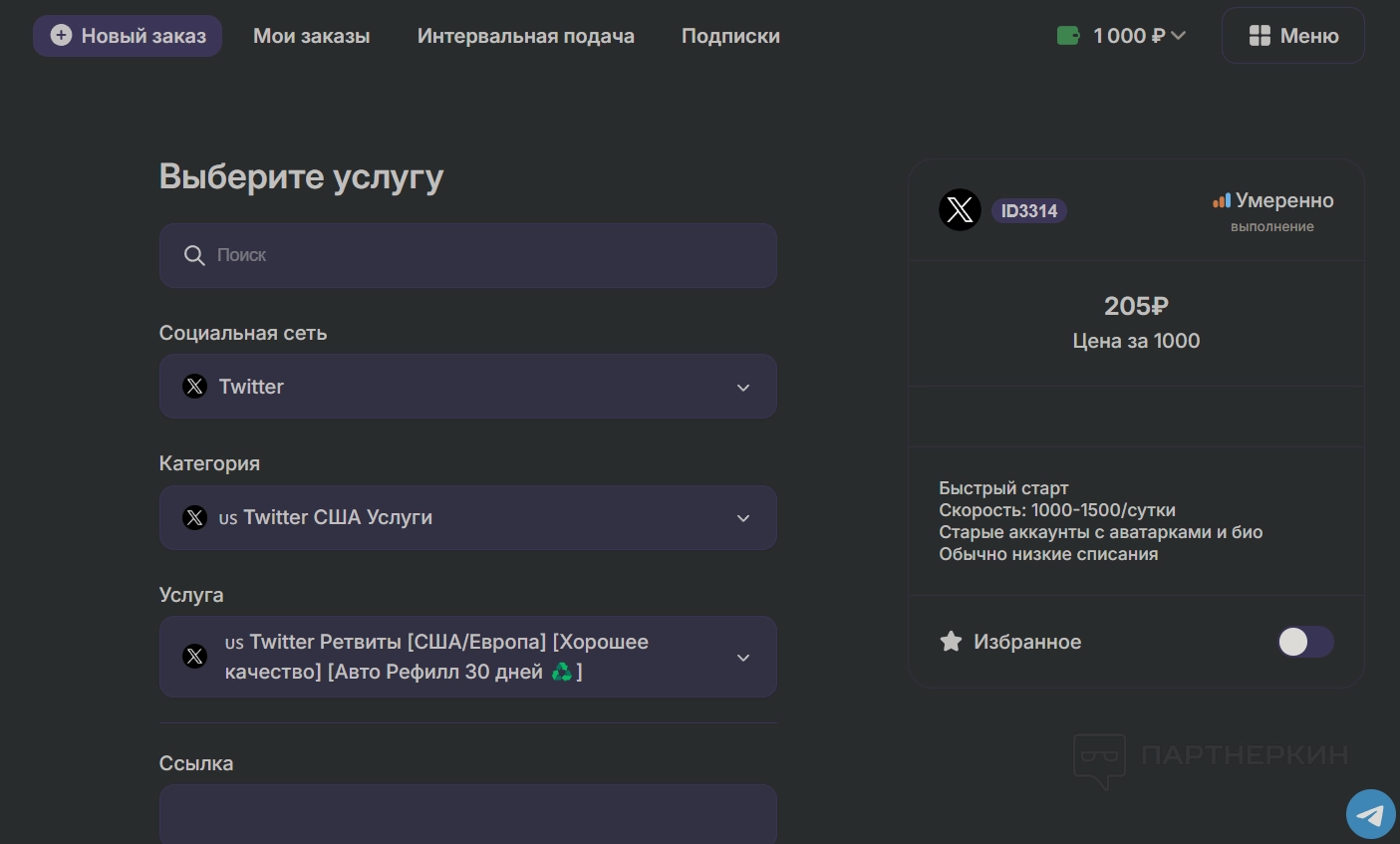Click the star icon beside Избранное
The height and width of the screenshot is (844, 1400).
[951, 642]
